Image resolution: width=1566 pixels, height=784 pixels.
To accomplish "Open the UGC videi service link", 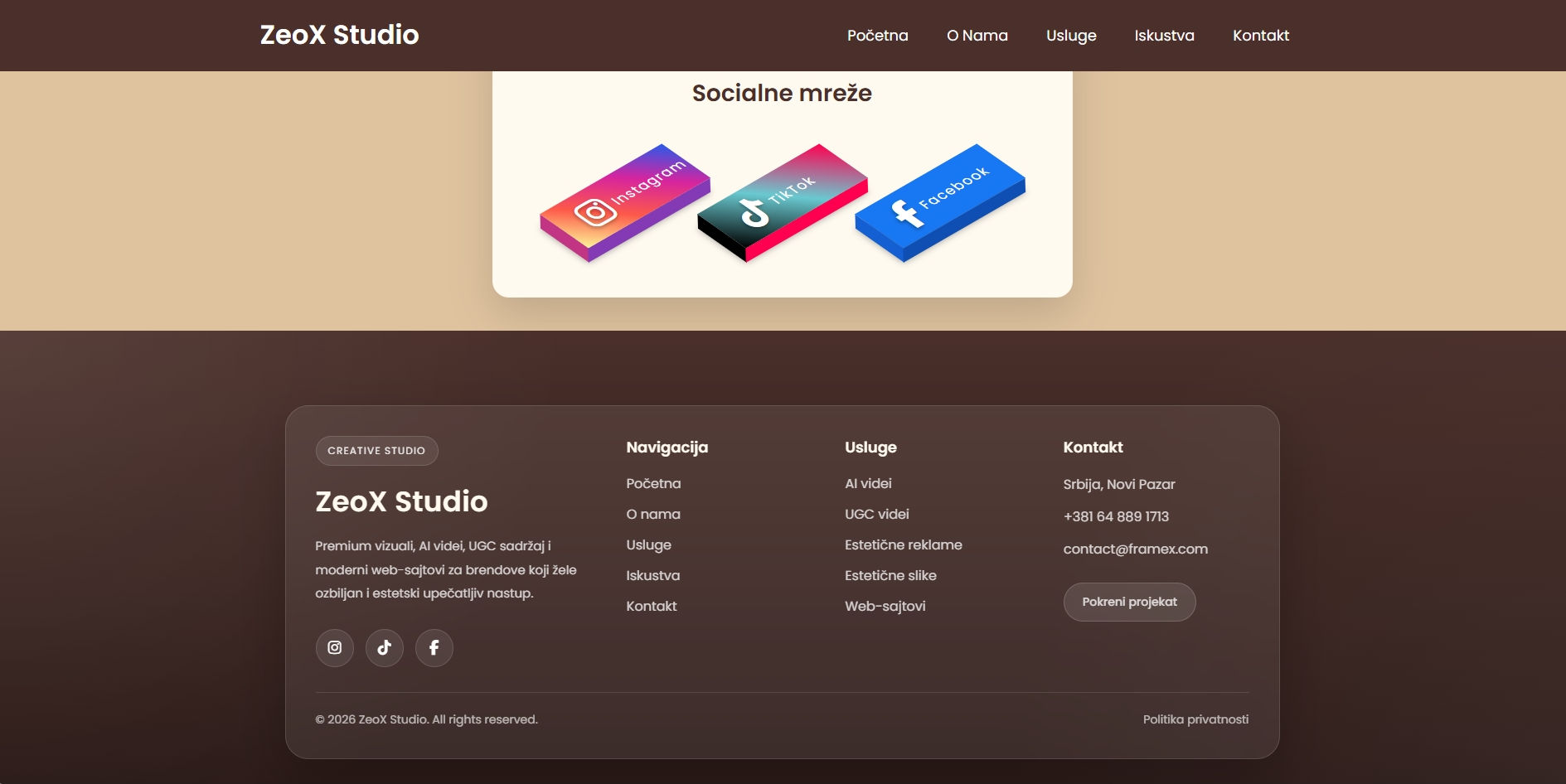I will coord(877,514).
